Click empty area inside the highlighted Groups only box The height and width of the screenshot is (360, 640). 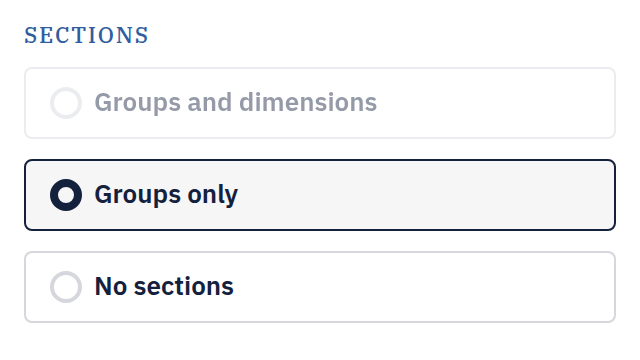click(424, 195)
